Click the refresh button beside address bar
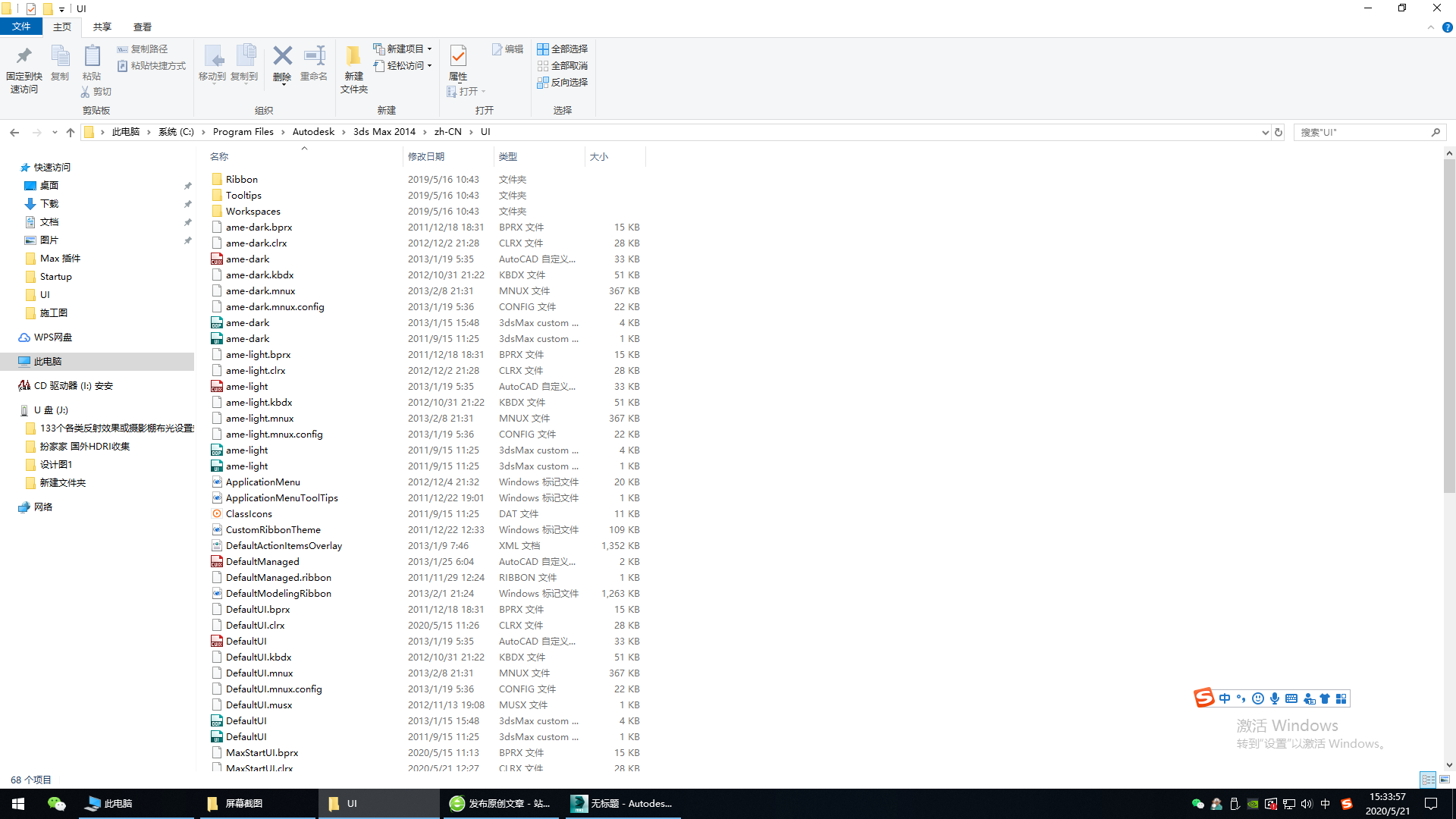 [1279, 132]
